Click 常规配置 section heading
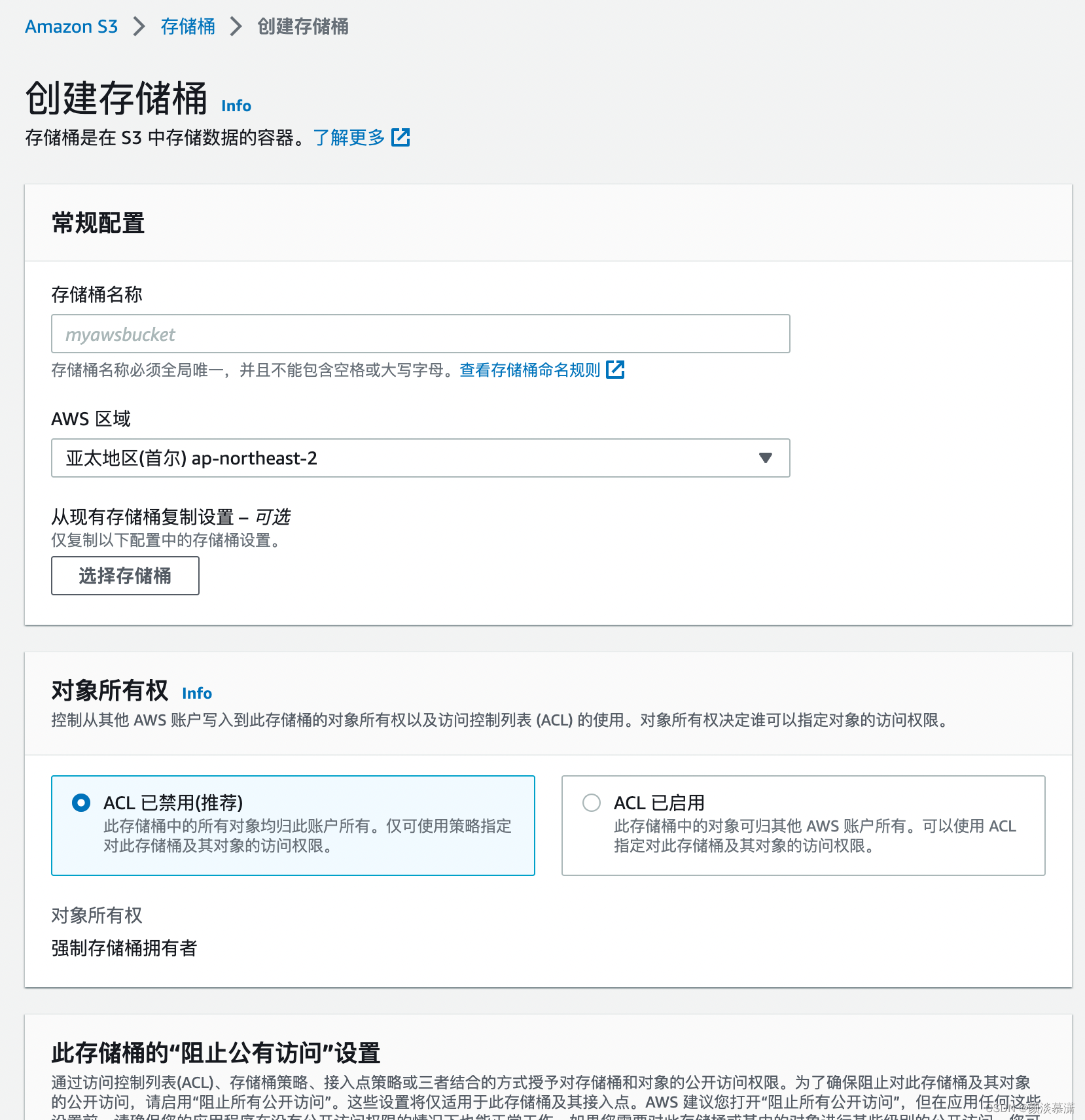Screen dimensions: 1085x1120 coord(98,223)
